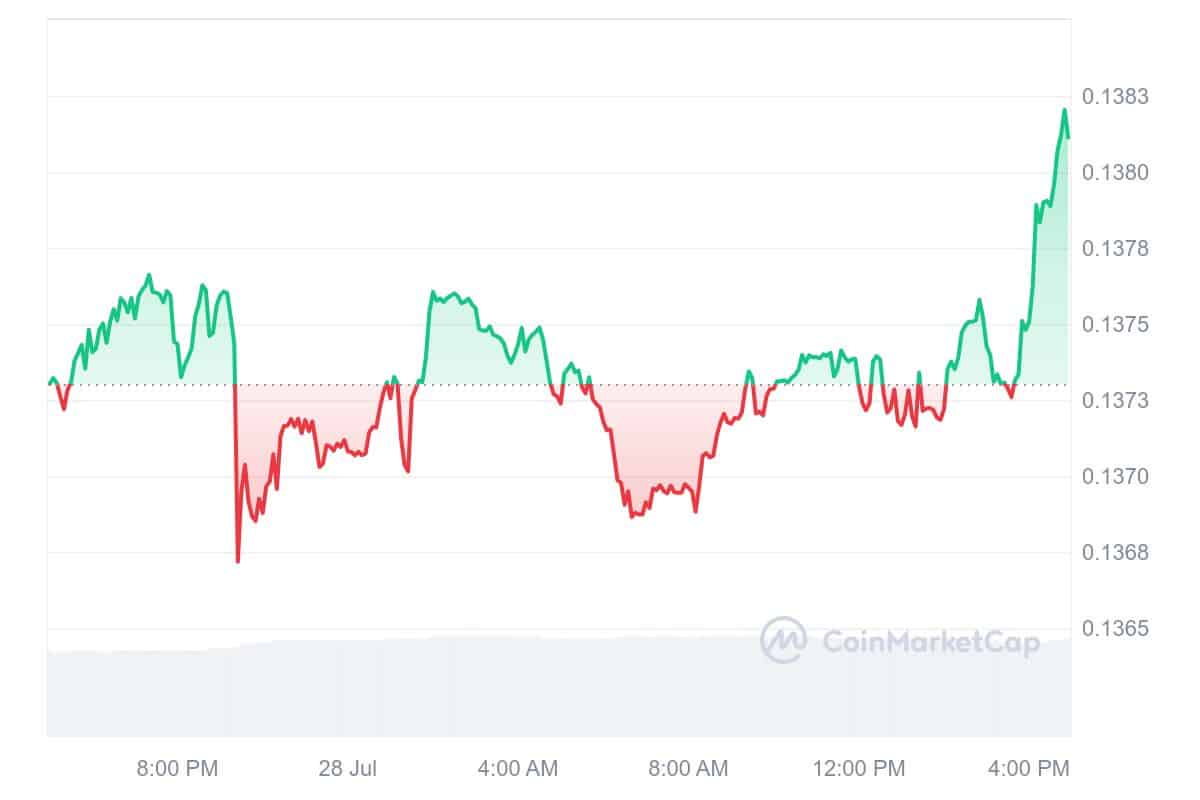Screen dimensions: 1200x800
Task: Click the dotted baseline left of the red drop
Action: [150, 384]
